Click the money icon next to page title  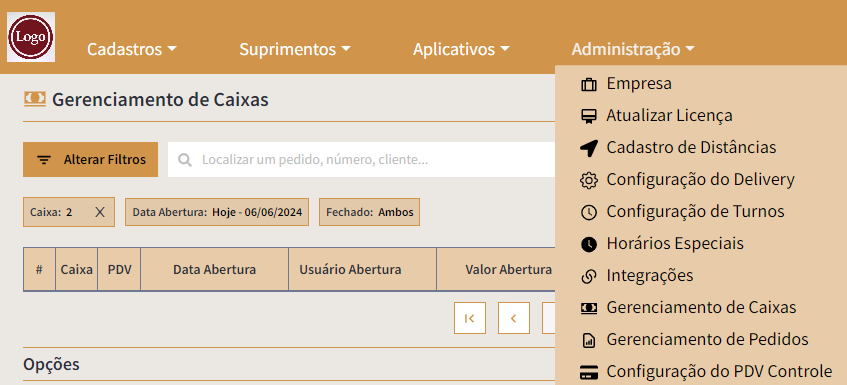[35, 100]
